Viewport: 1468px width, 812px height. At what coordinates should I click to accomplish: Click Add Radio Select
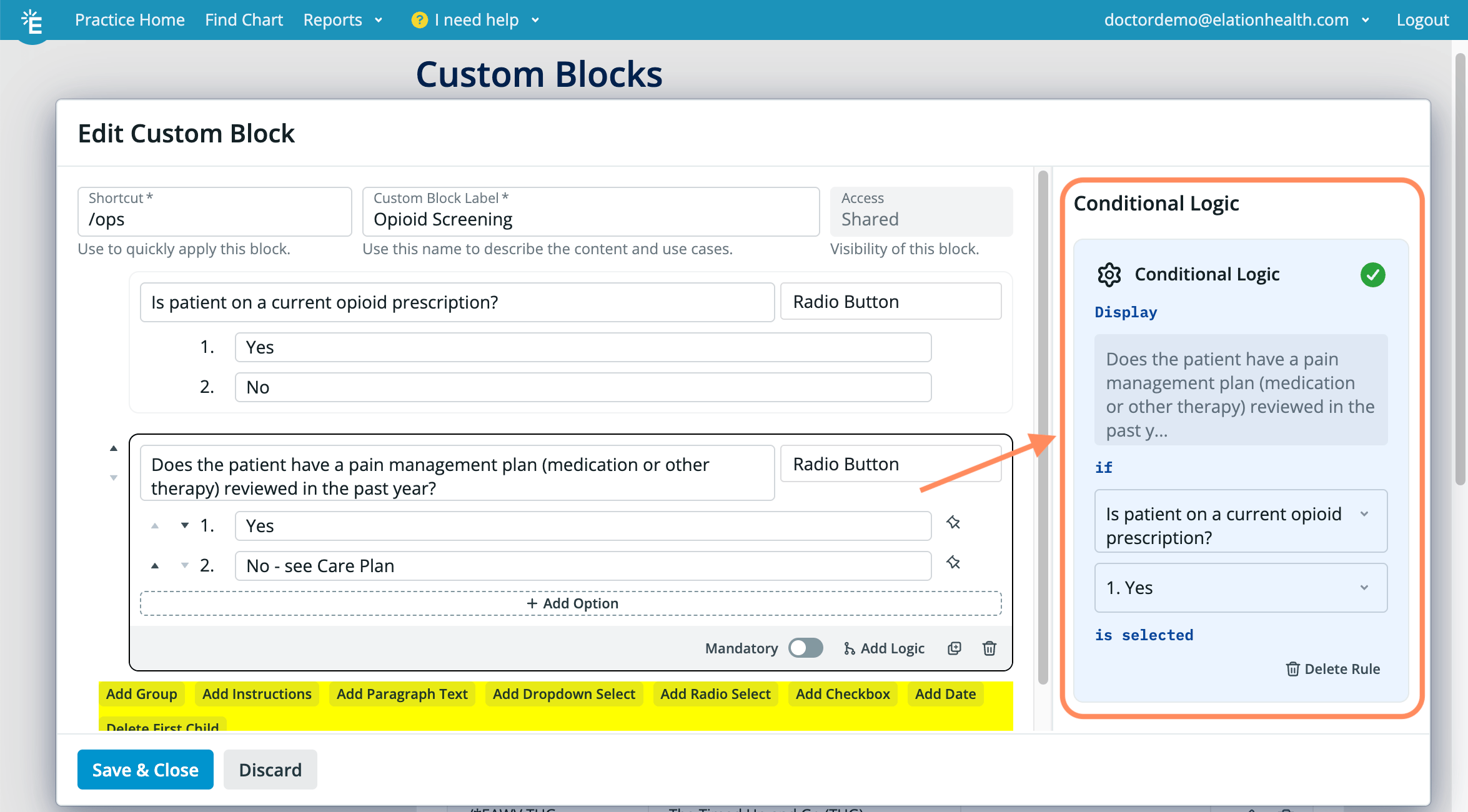tap(715, 694)
